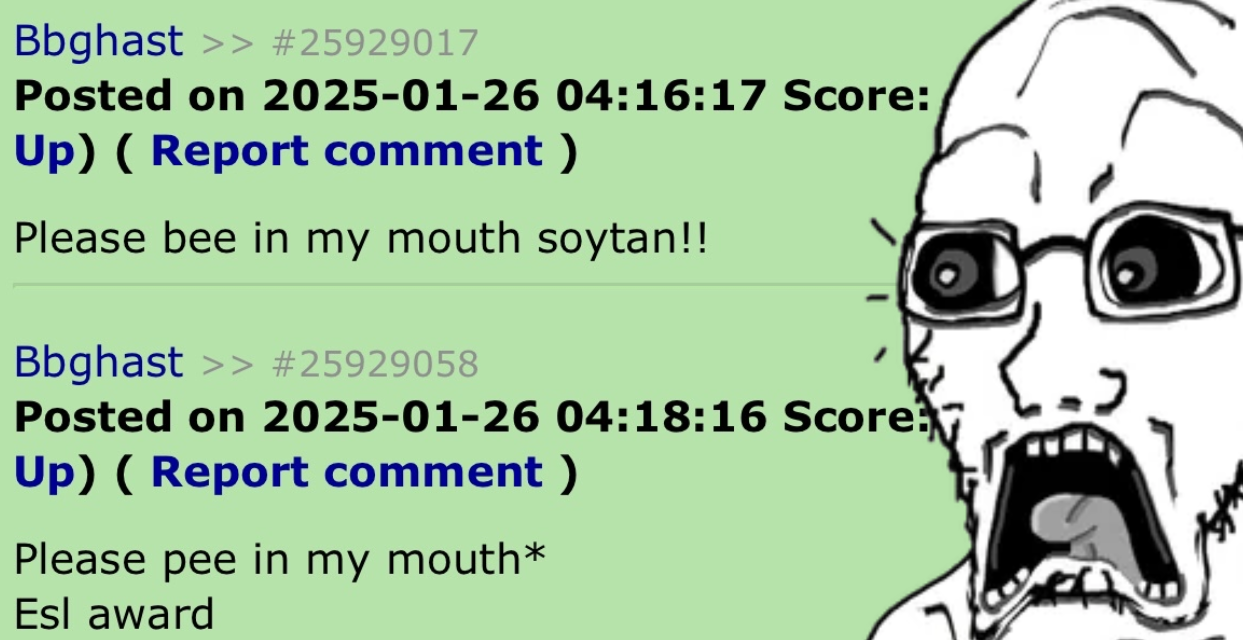The image size is (1243, 640).
Task: Open Bbghast's profile from the first comment
Action: 99,43
